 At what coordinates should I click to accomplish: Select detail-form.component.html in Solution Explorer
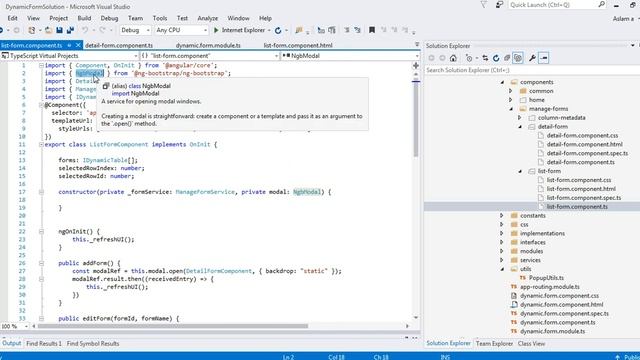tap(584, 144)
